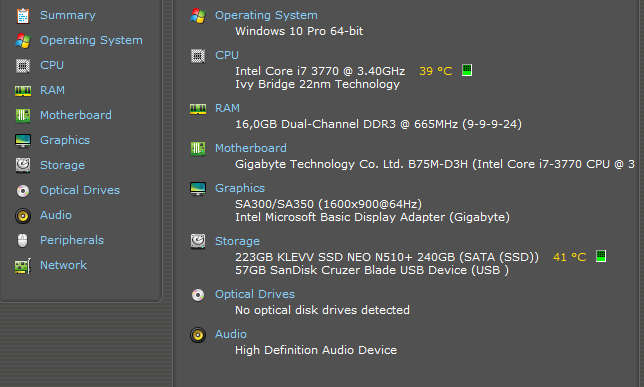This screenshot has height=387, width=644.
Task: Click Ivy Bridge 22nm Technology text
Action: point(317,84)
